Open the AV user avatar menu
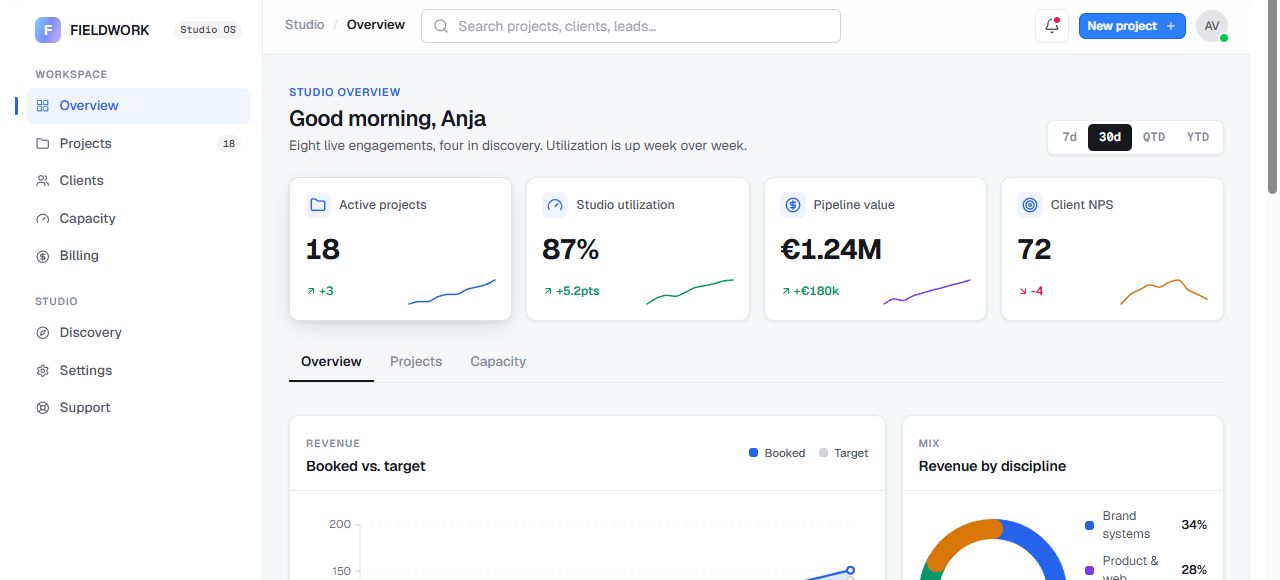 pos(1211,26)
